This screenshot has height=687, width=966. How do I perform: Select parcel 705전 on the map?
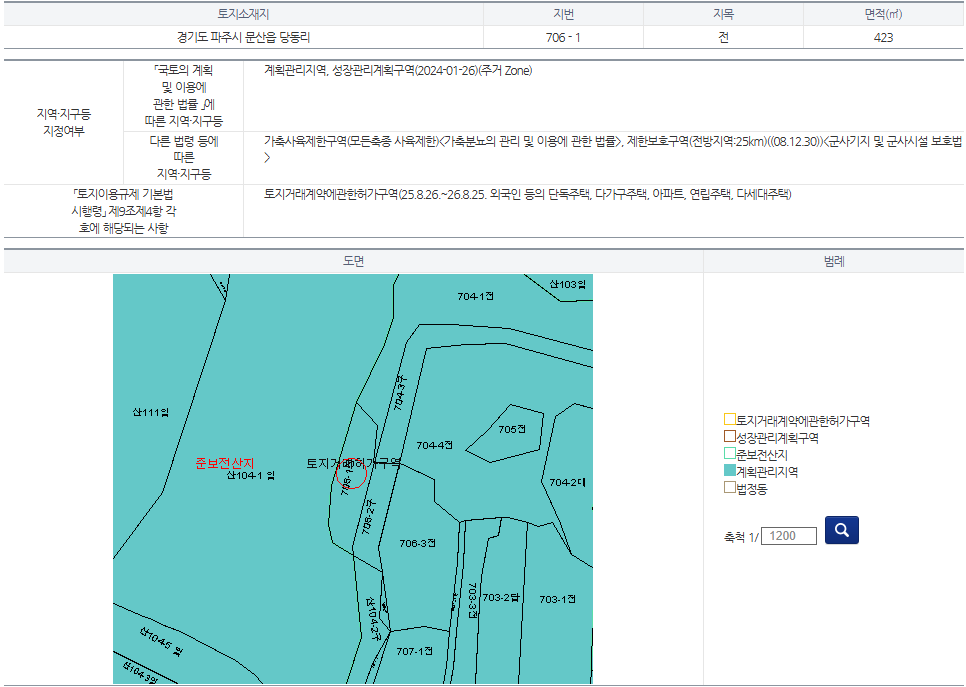coord(511,429)
